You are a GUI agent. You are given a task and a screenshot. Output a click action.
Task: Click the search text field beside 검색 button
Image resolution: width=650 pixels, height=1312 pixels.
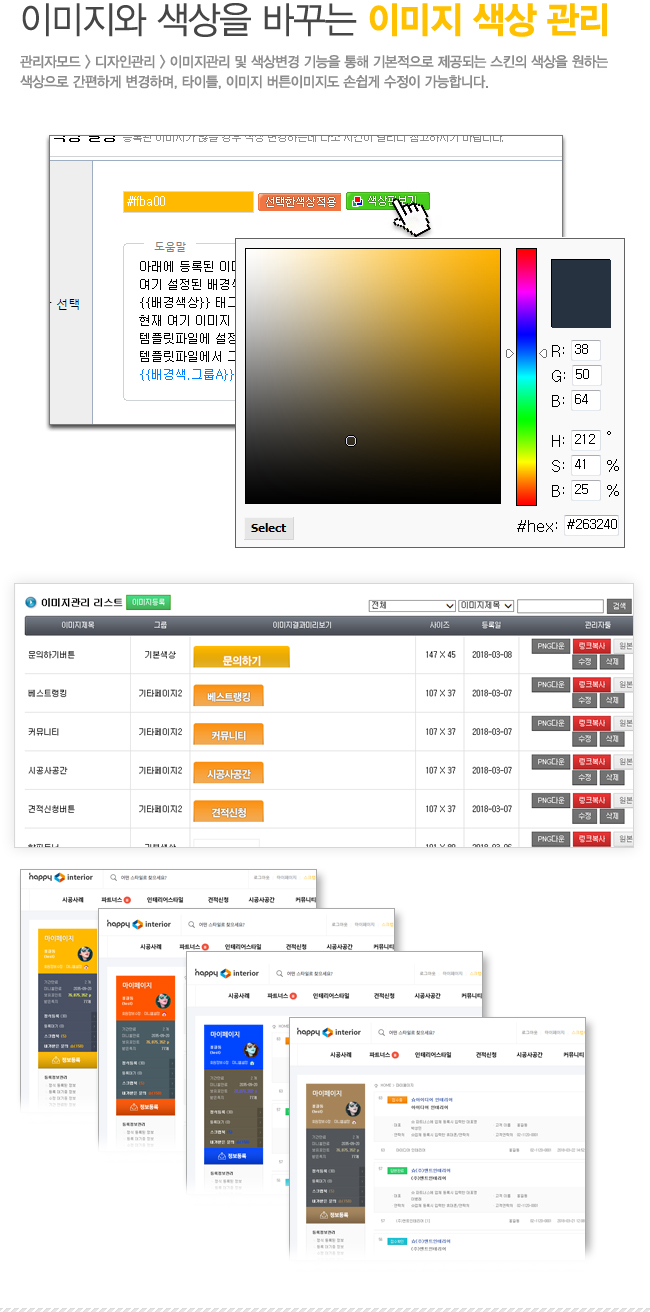coord(560,606)
